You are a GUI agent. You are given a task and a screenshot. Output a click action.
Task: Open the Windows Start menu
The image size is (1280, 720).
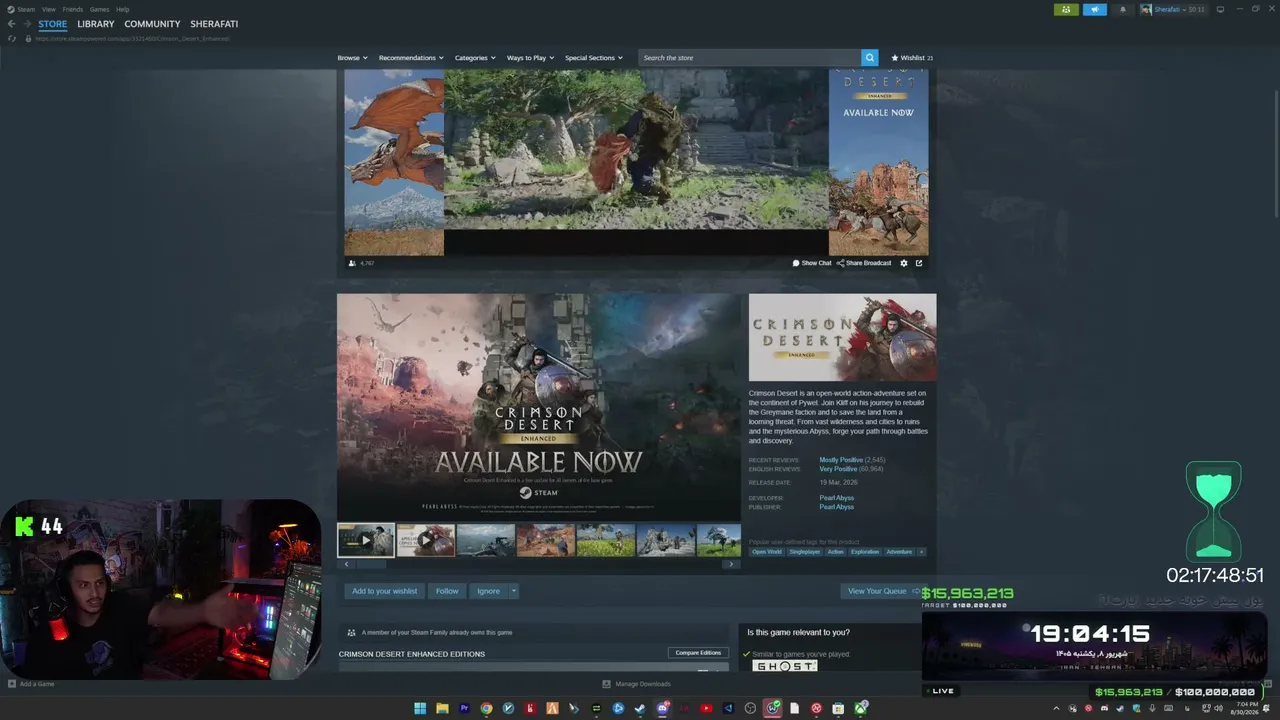420,709
